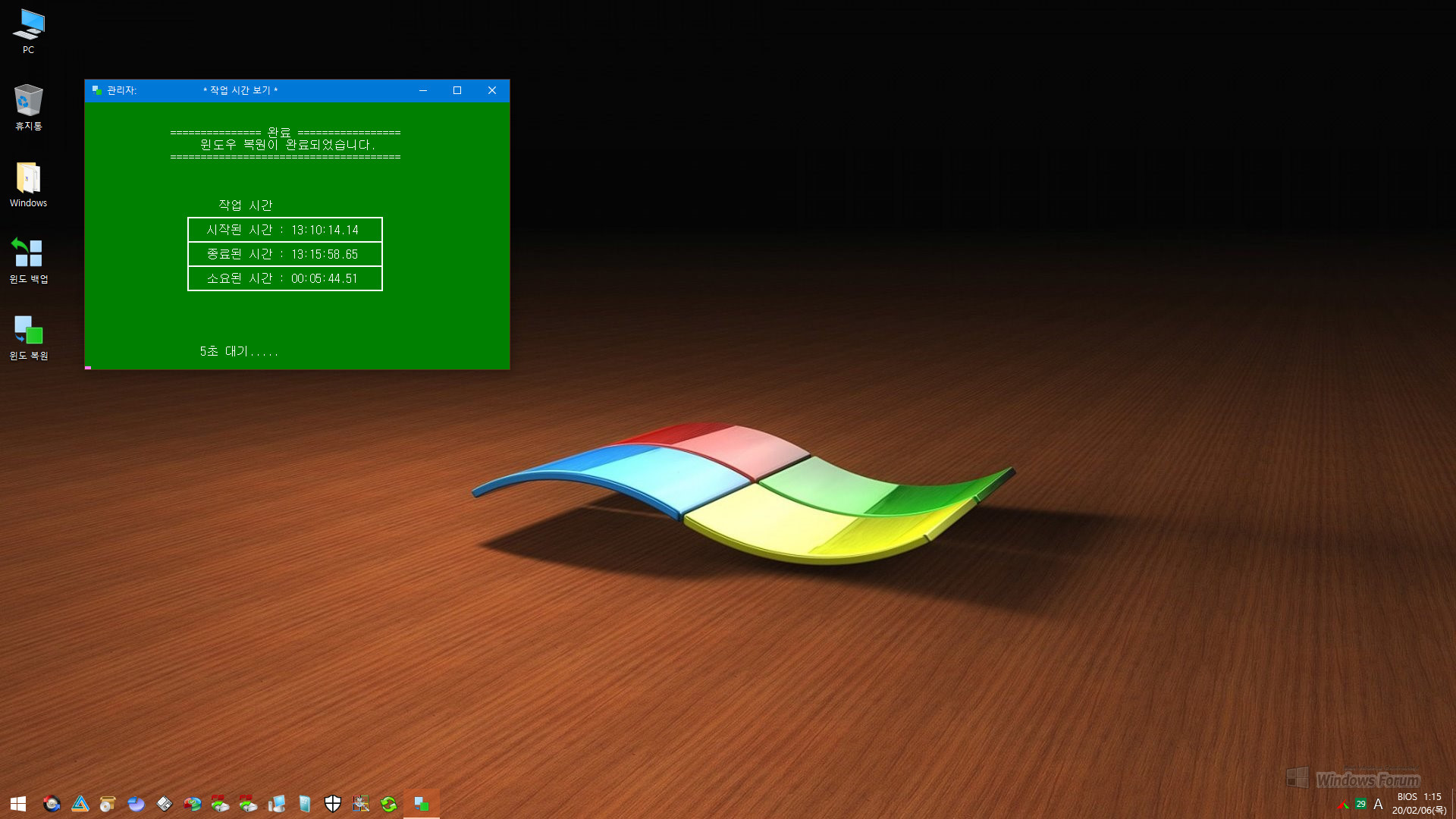Click FS drive icon beside the monitor icon
1456x819 pixels.
(x=248, y=804)
